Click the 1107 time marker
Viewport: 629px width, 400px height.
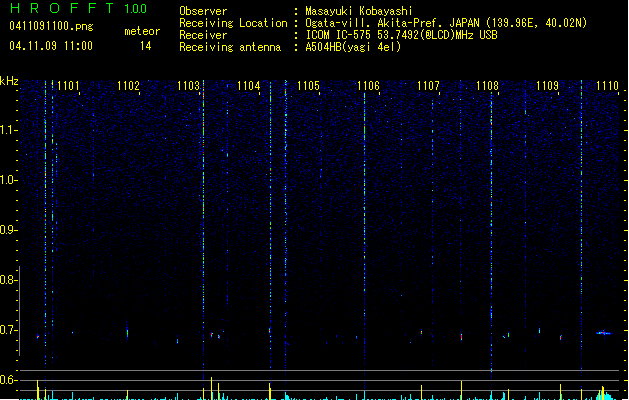pyautogui.click(x=428, y=86)
